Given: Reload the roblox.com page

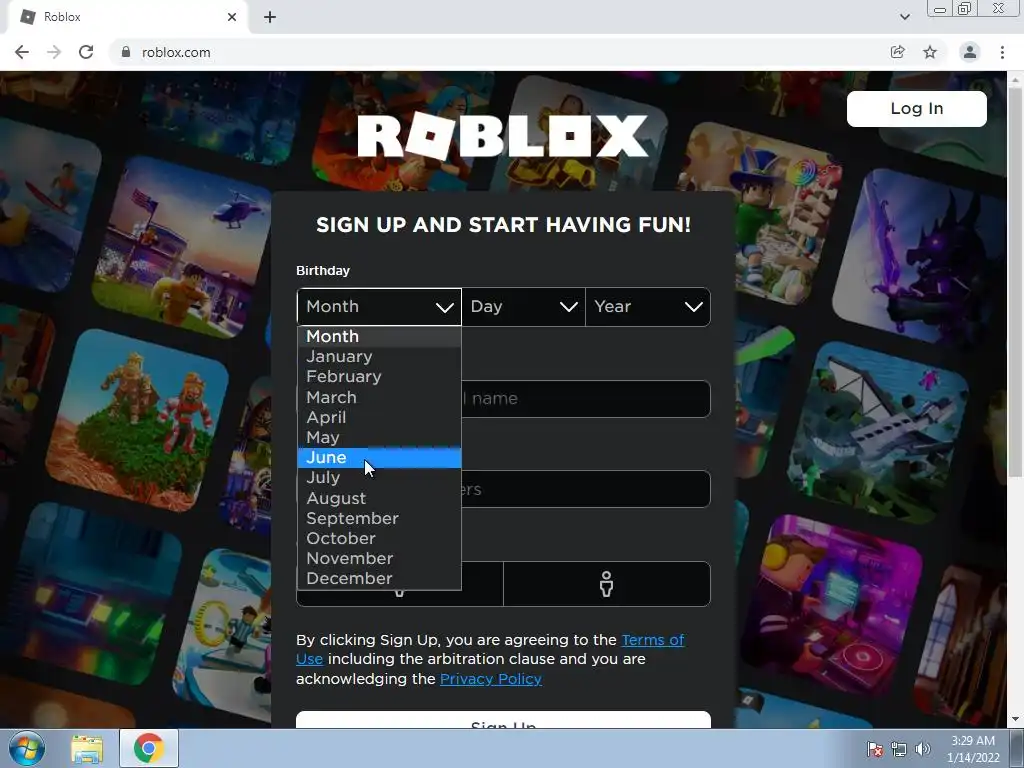Looking at the screenshot, I should 86,52.
